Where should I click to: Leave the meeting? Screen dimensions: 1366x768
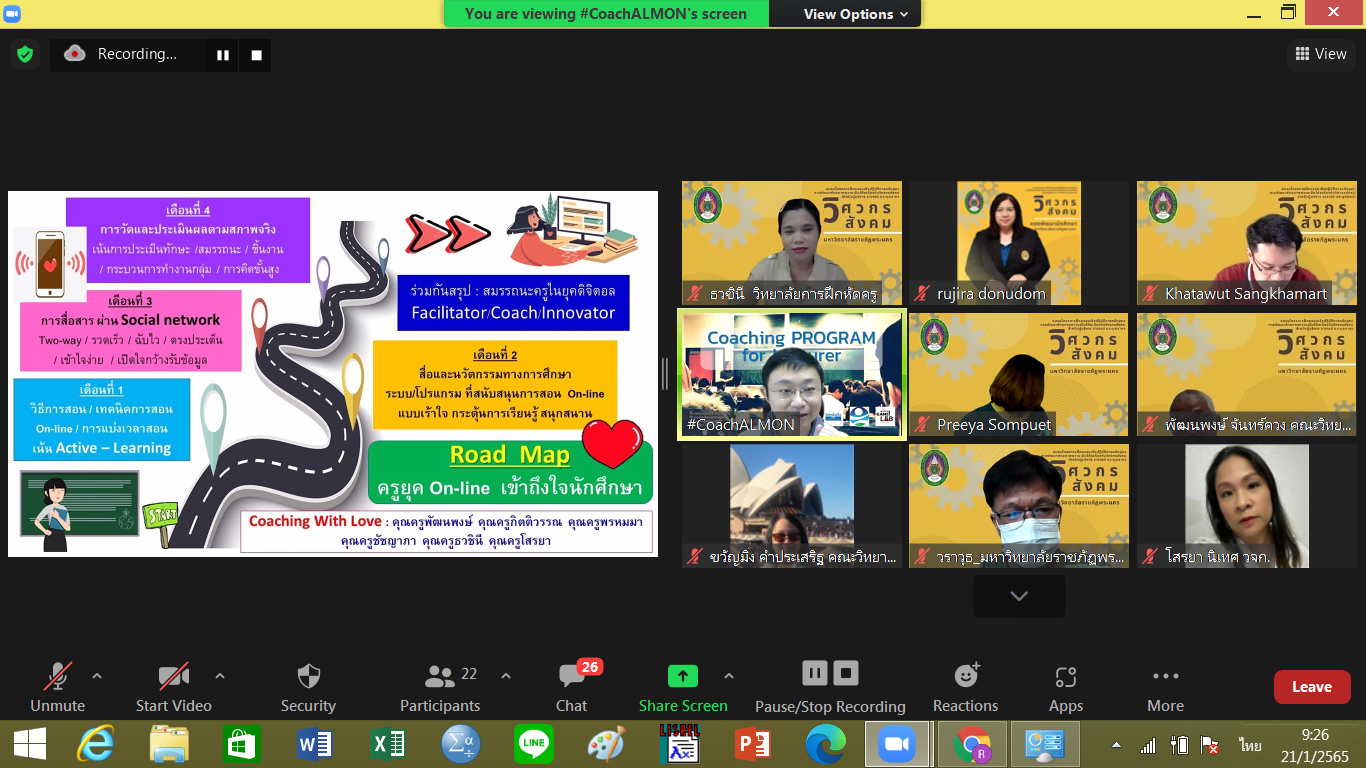pos(1311,687)
